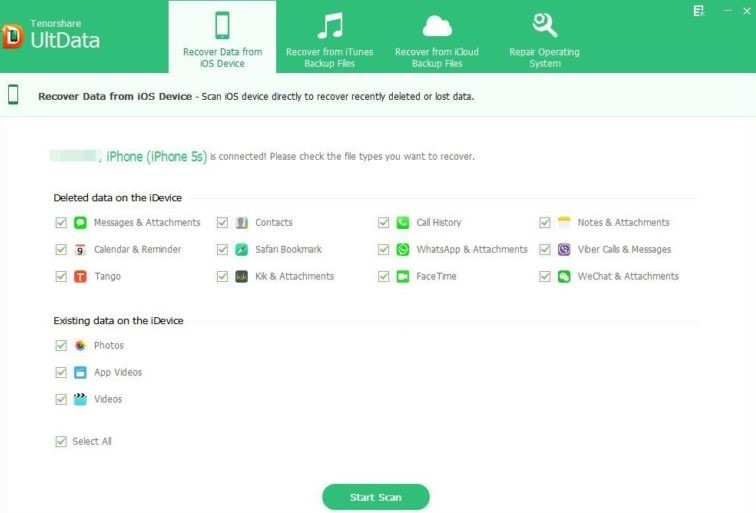The height and width of the screenshot is (513, 756).
Task: Click the 'Viber Calls & Messages' label
Action: 624,250
